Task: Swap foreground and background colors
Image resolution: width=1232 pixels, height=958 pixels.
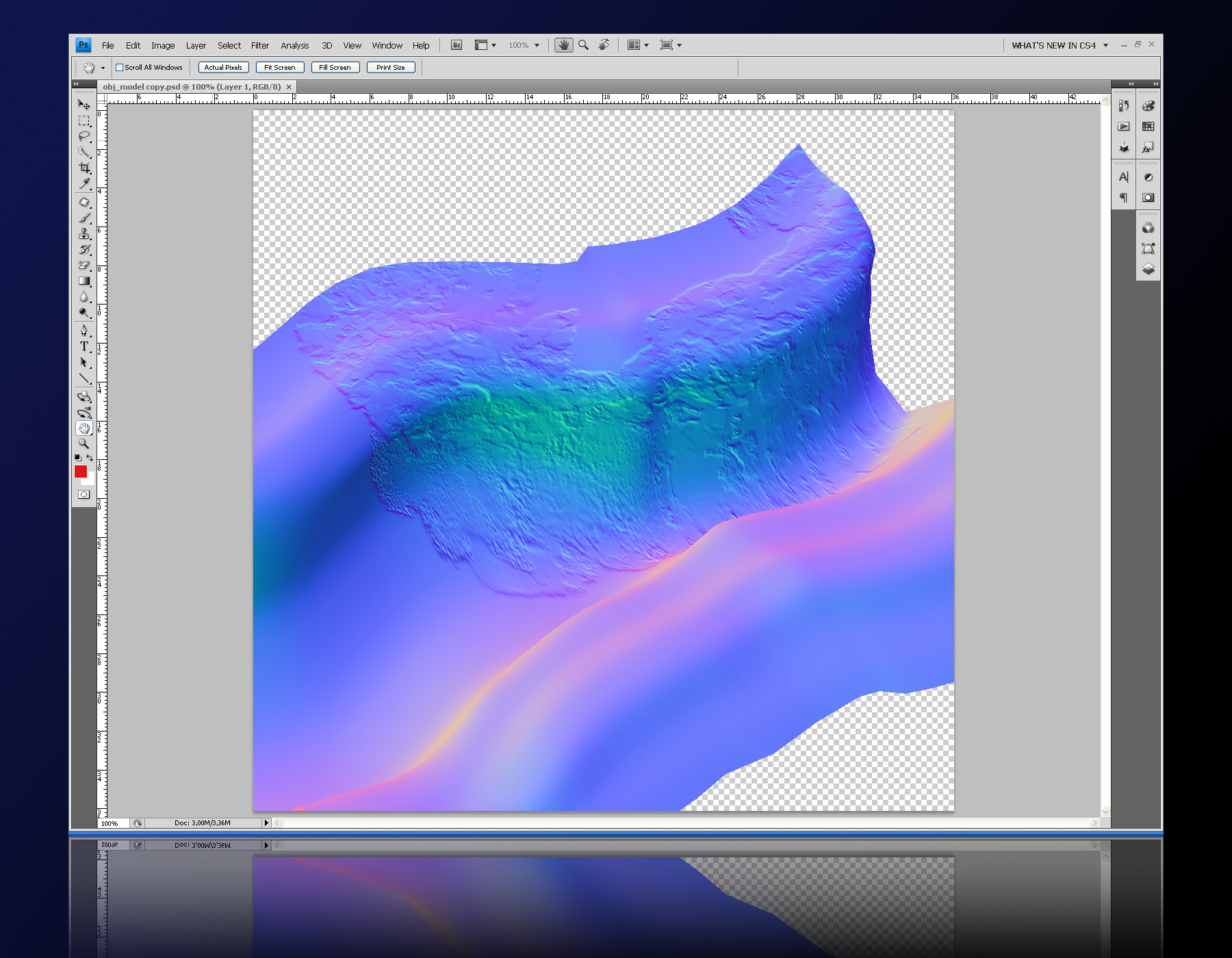Action: (x=90, y=458)
